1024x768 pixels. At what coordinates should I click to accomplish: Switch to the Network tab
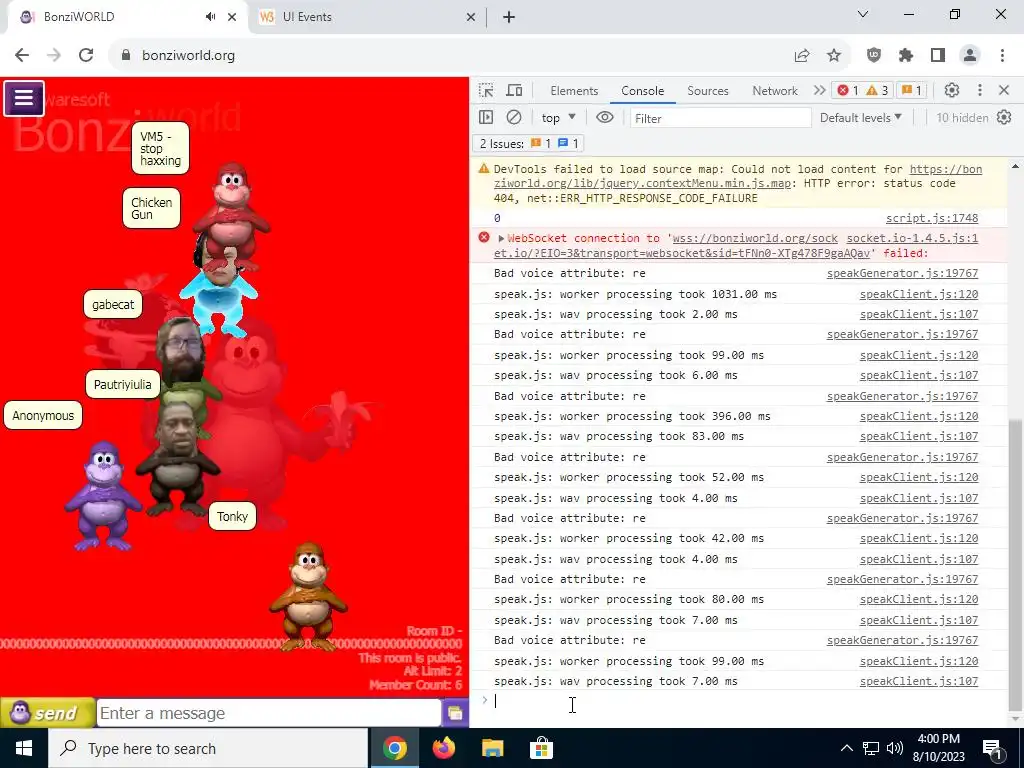[x=775, y=91]
